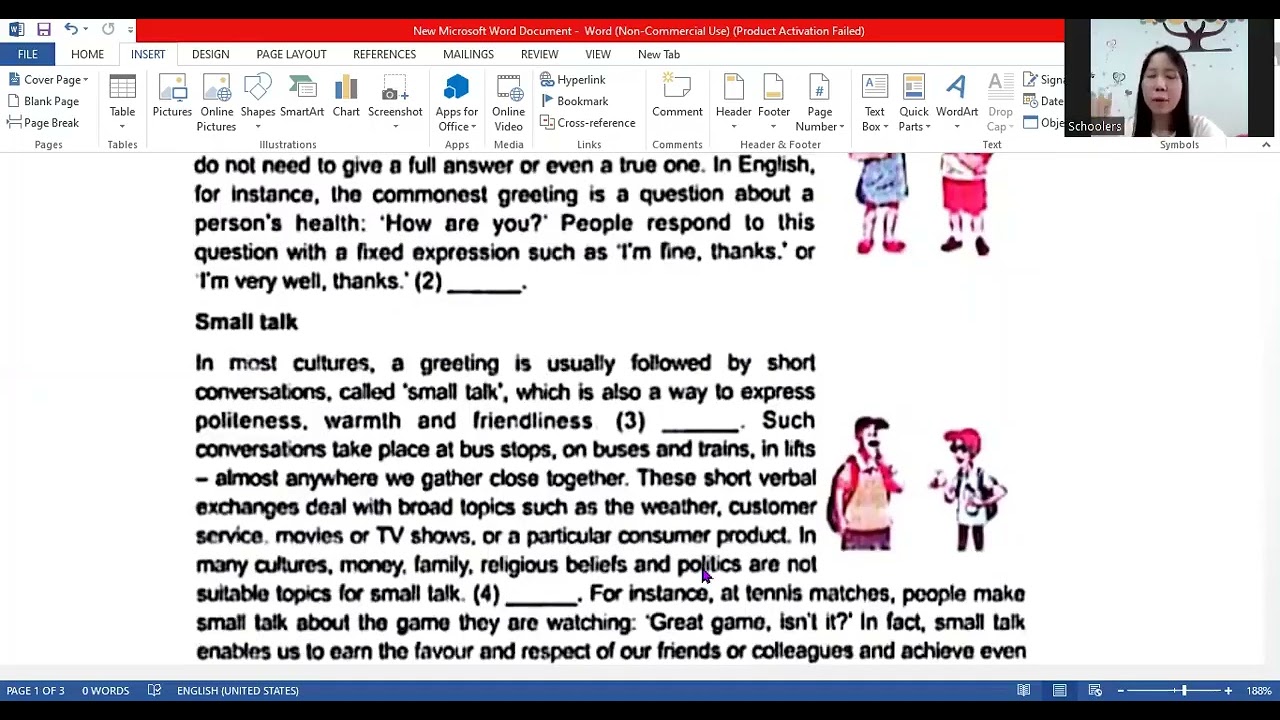Open the Text Box gallery
Viewport: 1280px width, 720px height.
click(x=874, y=102)
